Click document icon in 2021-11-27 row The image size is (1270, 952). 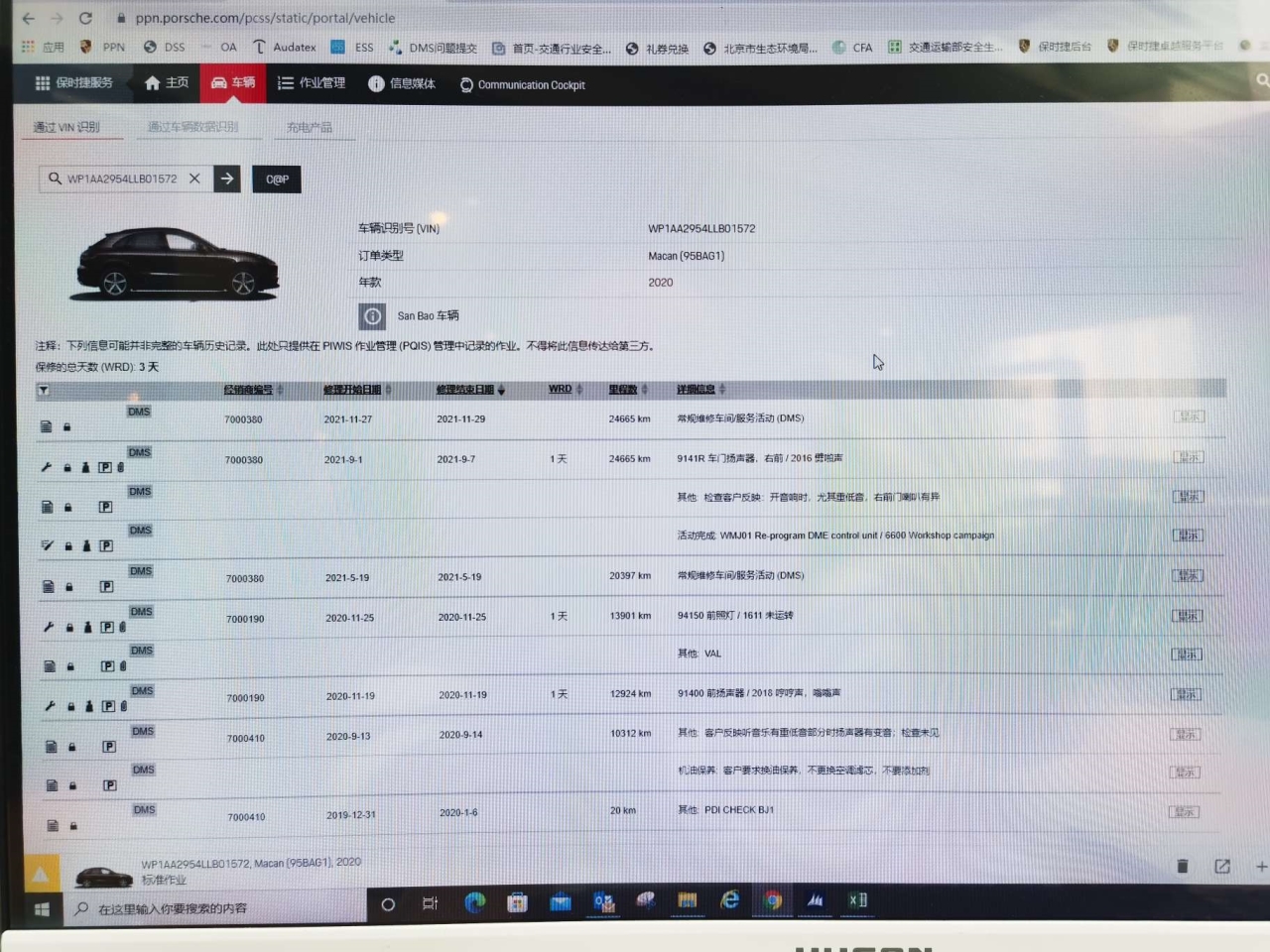tap(46, 426)
